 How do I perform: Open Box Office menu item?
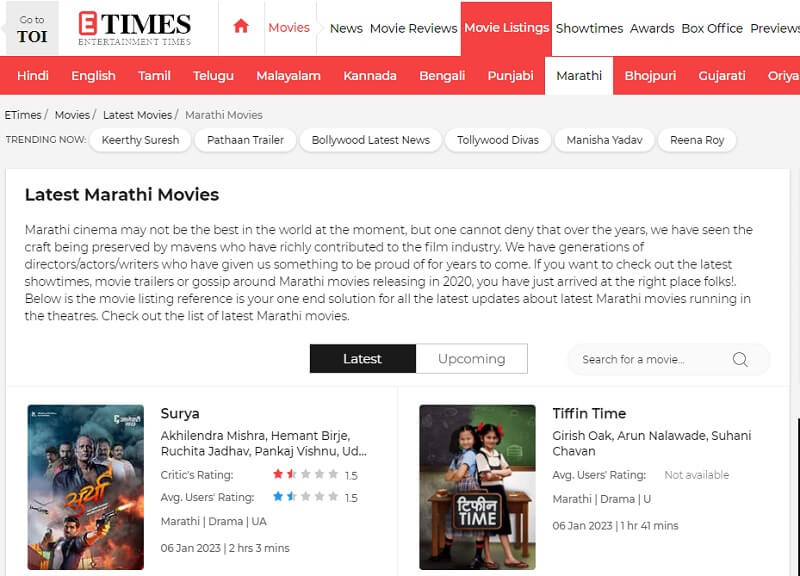point(712,29)
